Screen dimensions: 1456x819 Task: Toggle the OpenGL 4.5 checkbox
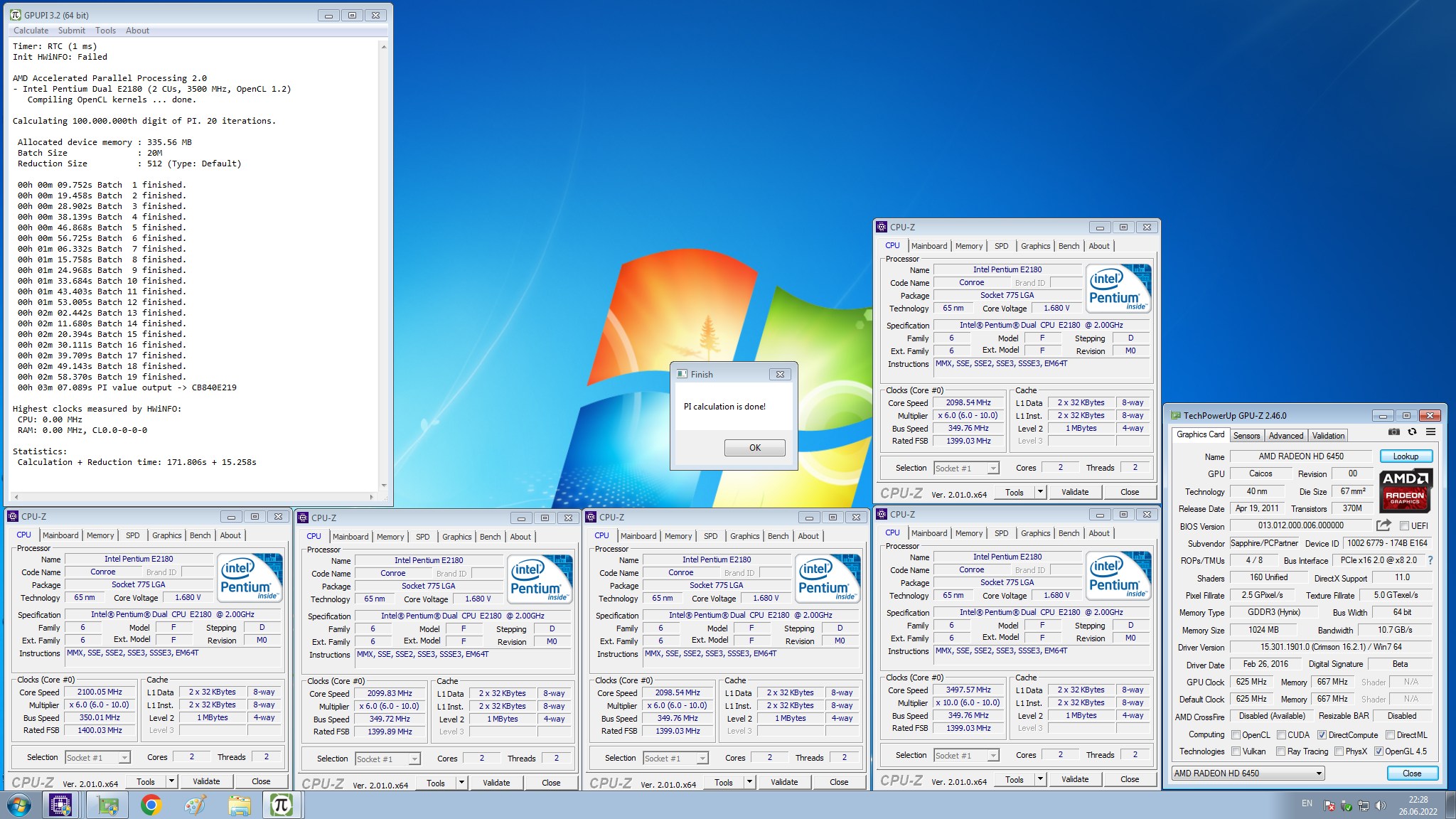1379,751
